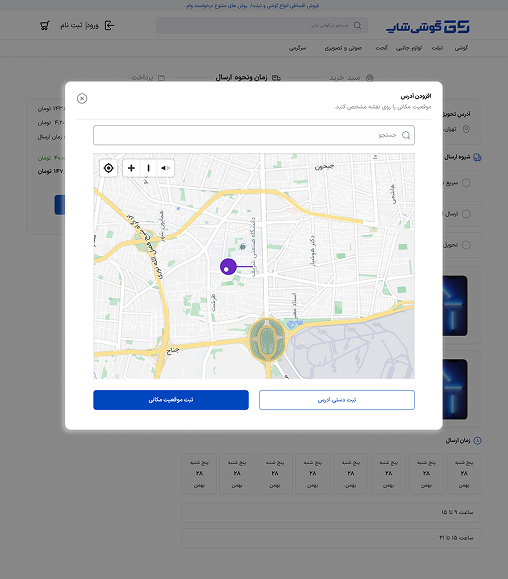Screen dimensions: 508x579
Task: Go to the سبد خرید checkout step
Action: pyautogui.click(x=344, y=78)
